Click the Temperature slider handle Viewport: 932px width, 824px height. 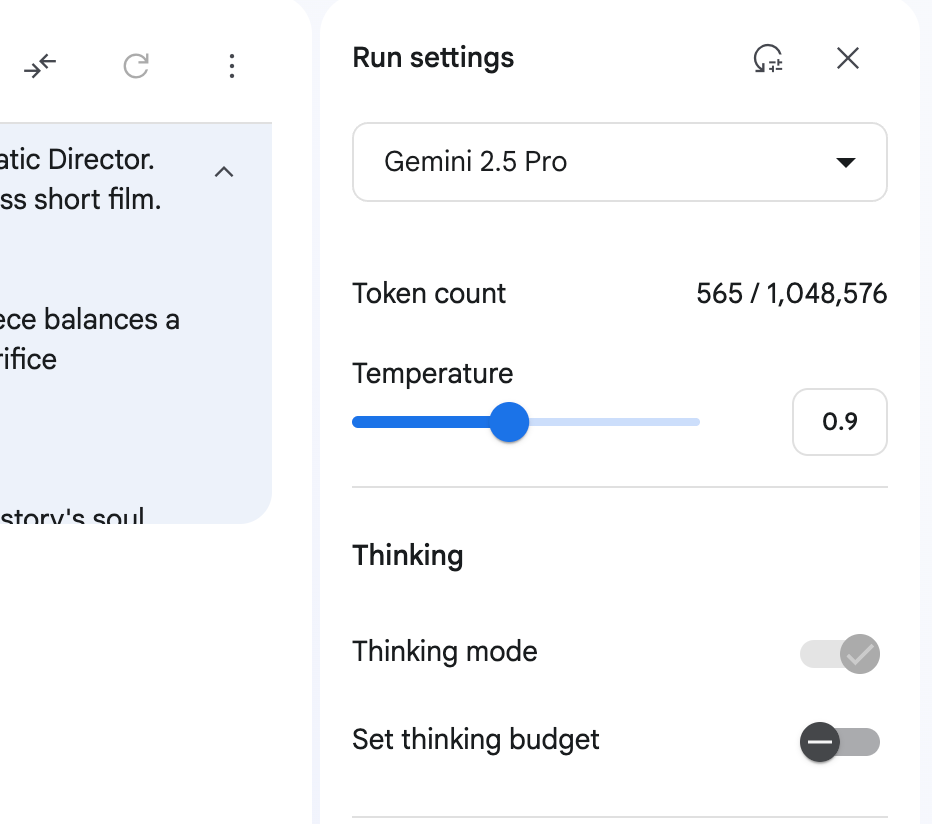pos(509,422)
